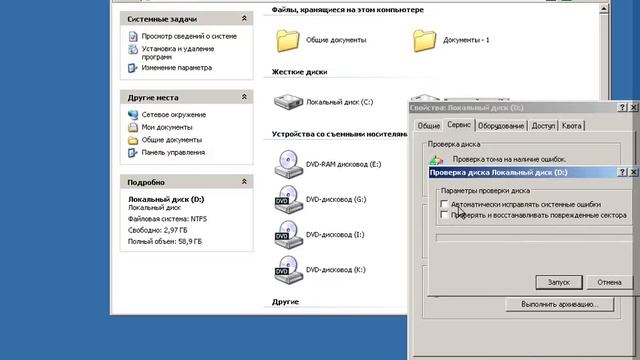The image size is (640, 360).
Task: Close the Свойства: Локальный диск (D:) window
Action: [x=633, y=107]
